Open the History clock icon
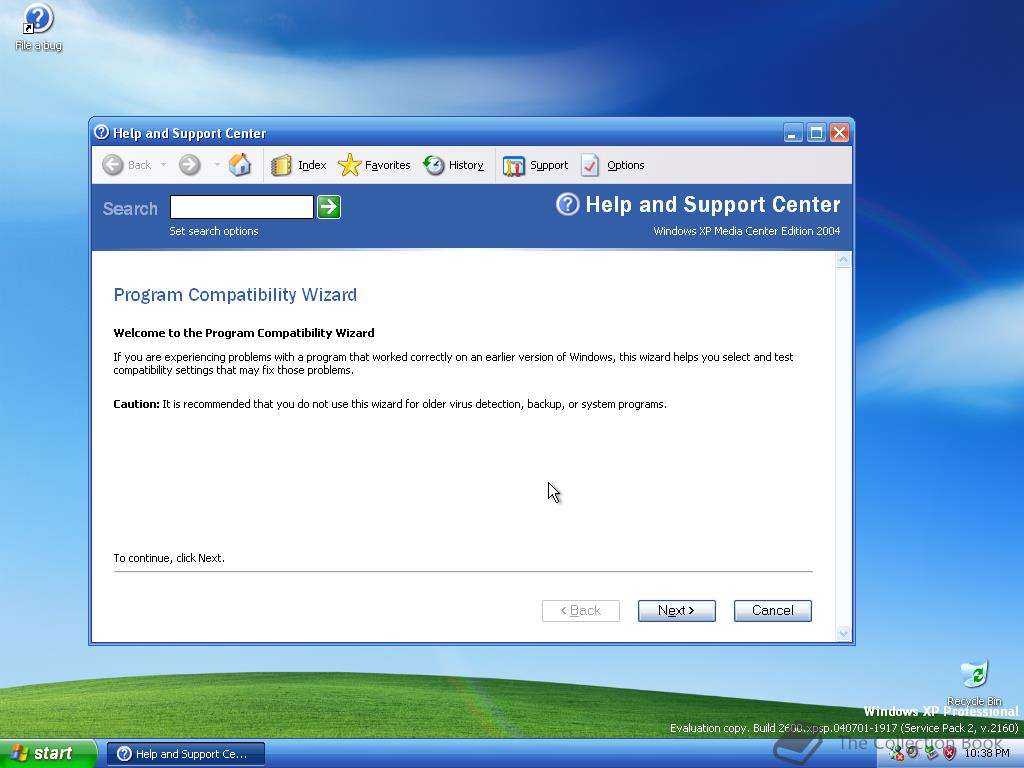This screenshot has width=1024, height=768. click(434, 165)
